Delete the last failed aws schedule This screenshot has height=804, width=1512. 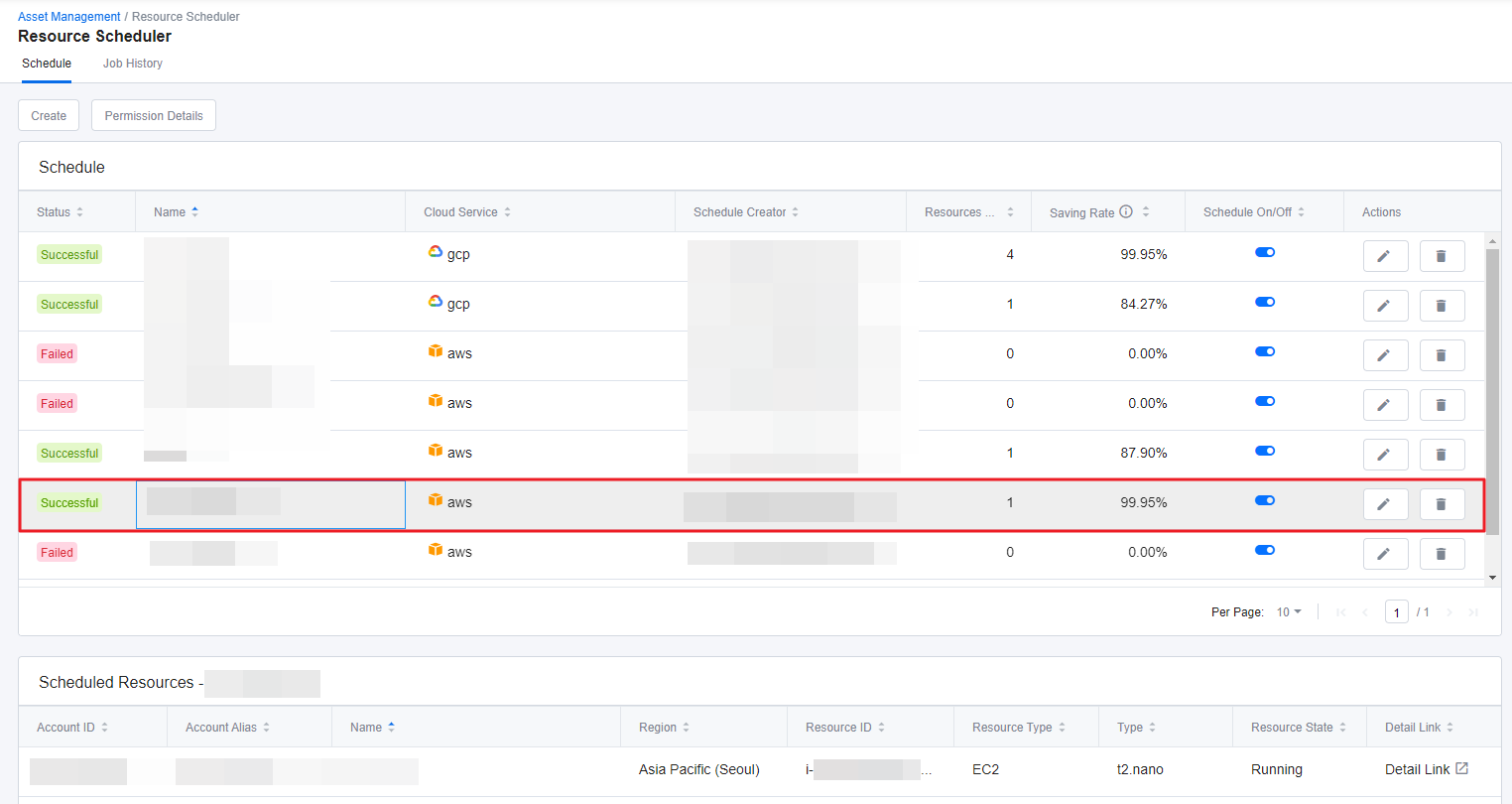coord(1442,554)
